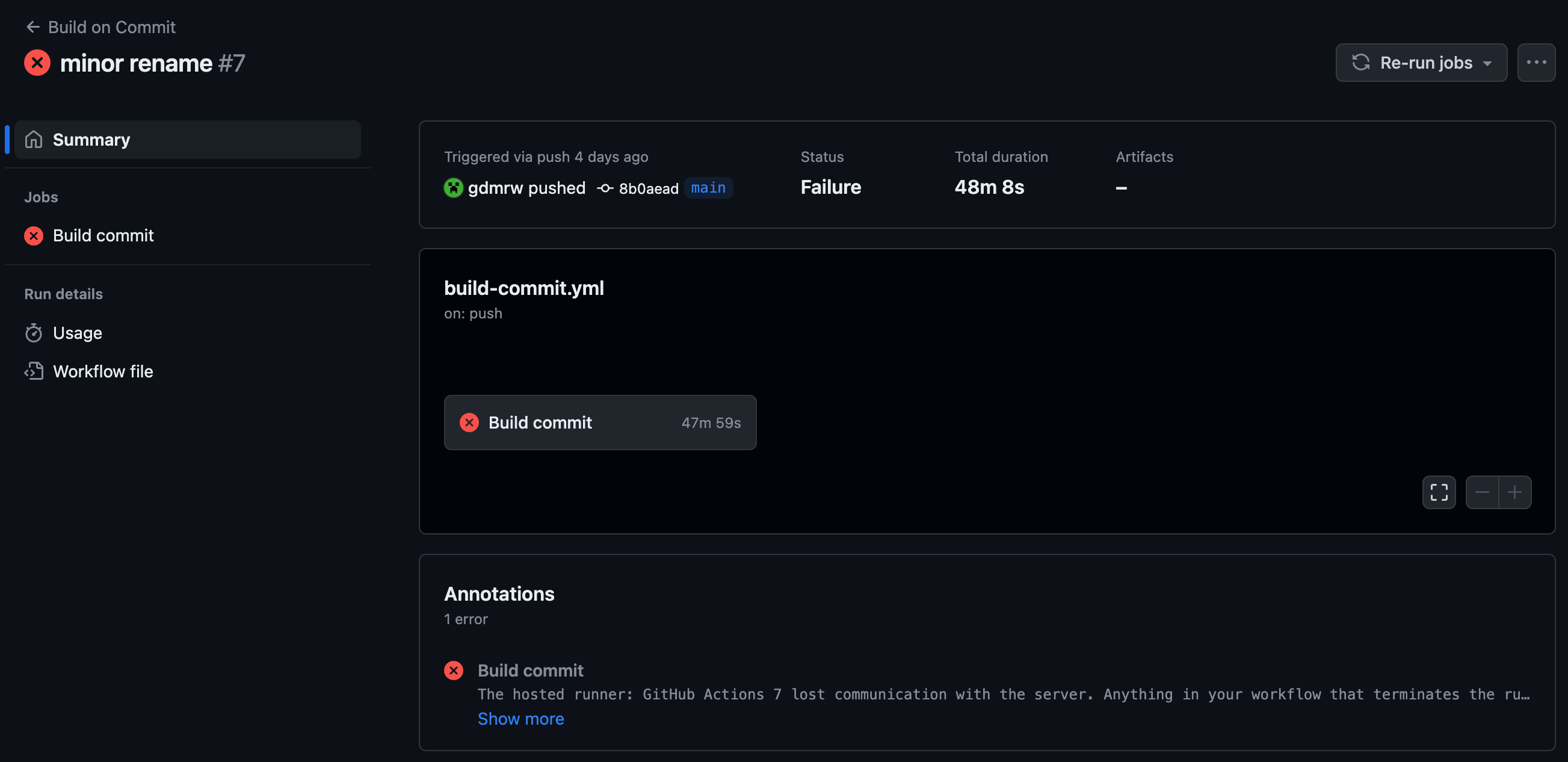Click the back arrow to Build on Commit

(33, 27)
